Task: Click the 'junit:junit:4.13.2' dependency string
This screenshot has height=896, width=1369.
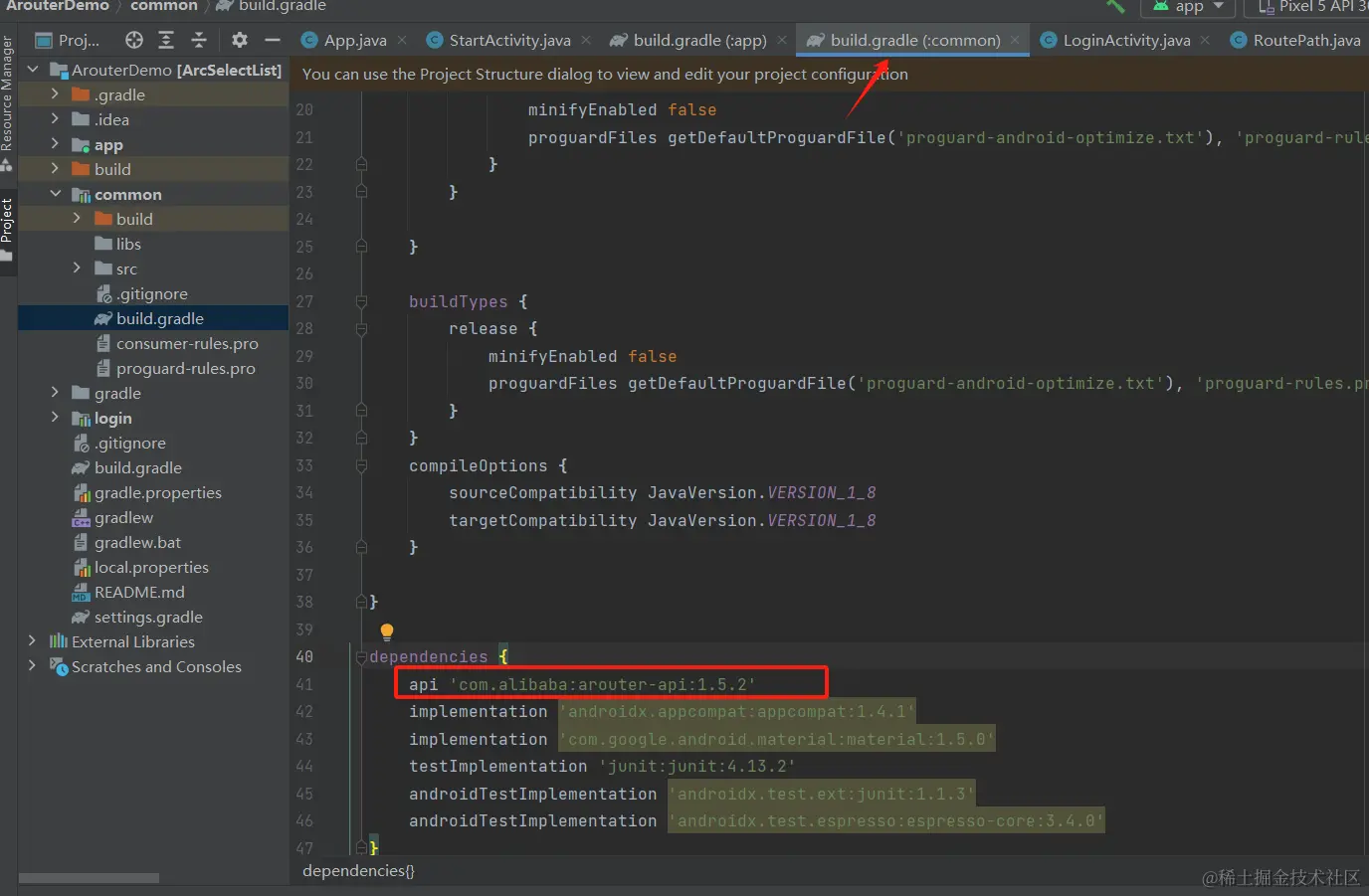Action: pyautogui.click(x=696, y=766)
